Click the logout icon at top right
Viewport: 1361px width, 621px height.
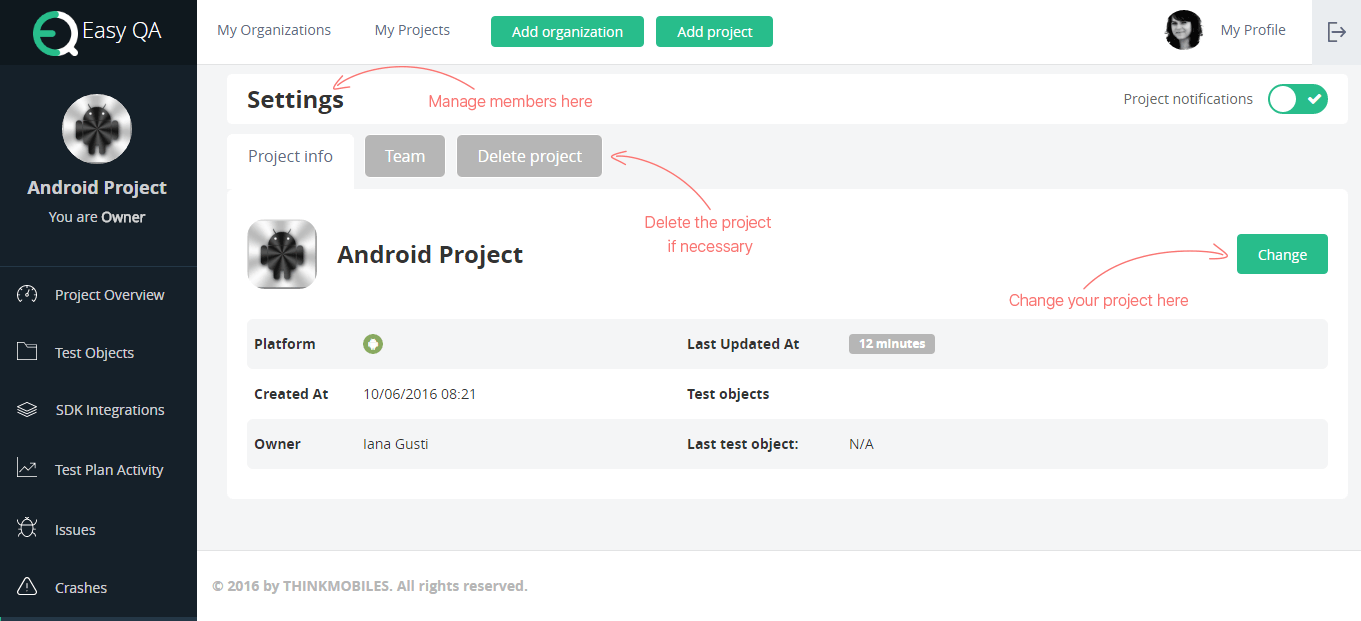(x=1337, y=32)
